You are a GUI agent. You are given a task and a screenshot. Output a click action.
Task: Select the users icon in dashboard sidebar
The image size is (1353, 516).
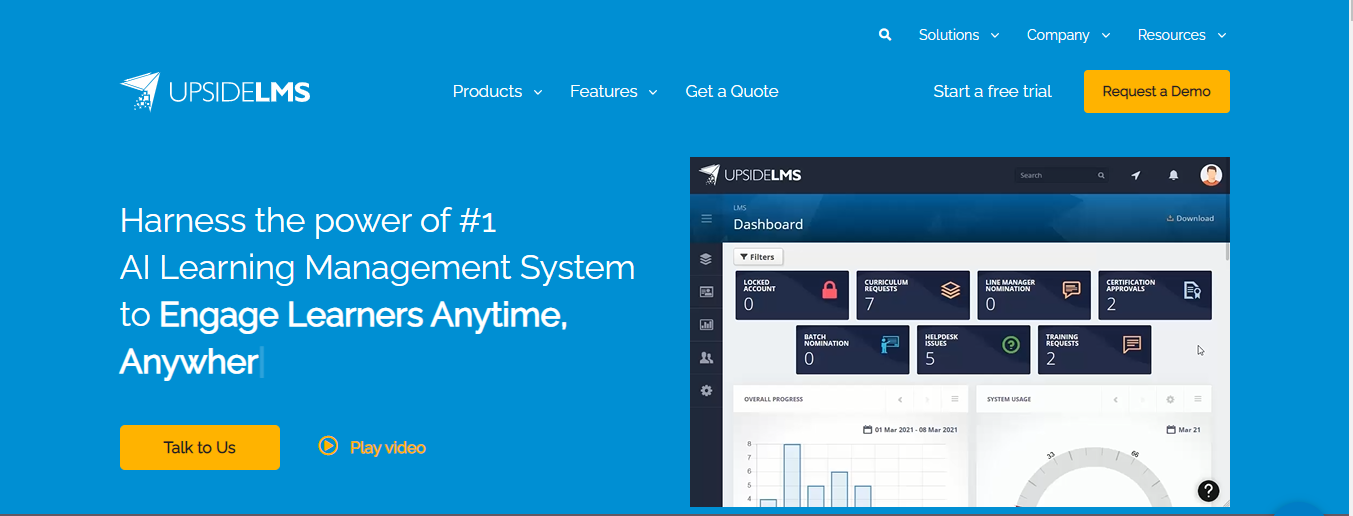tap(706, 357)
